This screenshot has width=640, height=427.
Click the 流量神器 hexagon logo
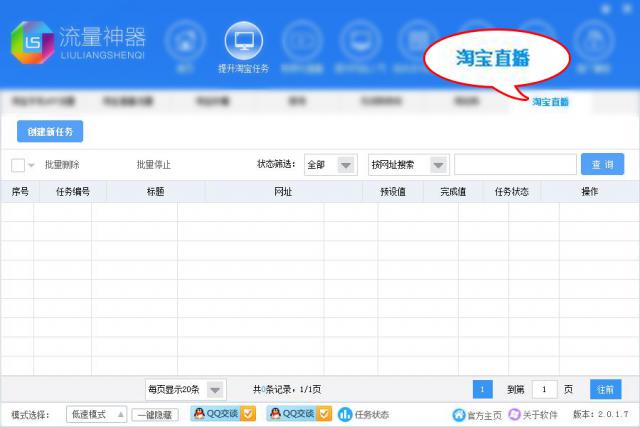32,42
